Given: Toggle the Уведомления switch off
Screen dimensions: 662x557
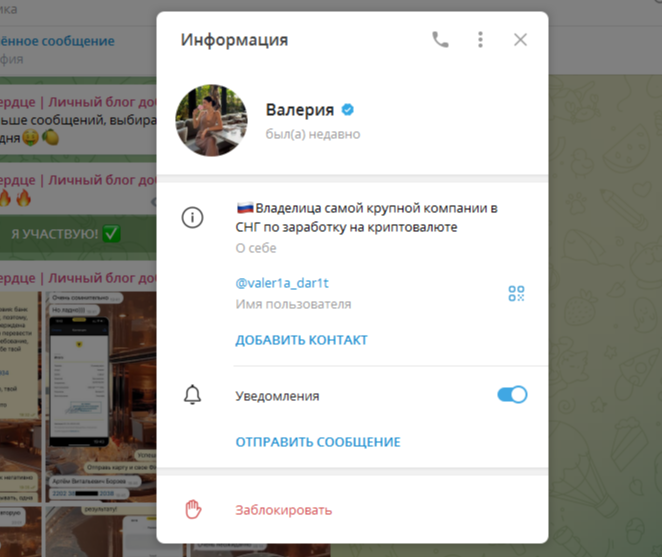Looking at the screenshot, I should (x=512, y=395).
